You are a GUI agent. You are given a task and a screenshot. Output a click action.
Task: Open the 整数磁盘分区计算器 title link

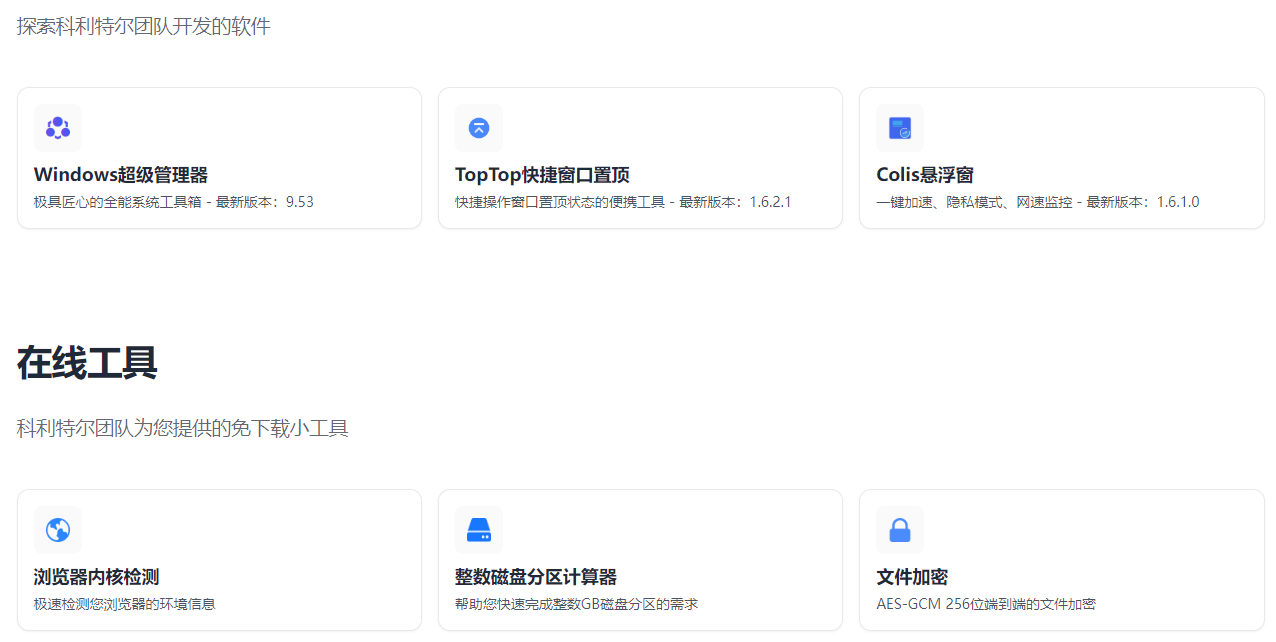[x=536, y=577]
